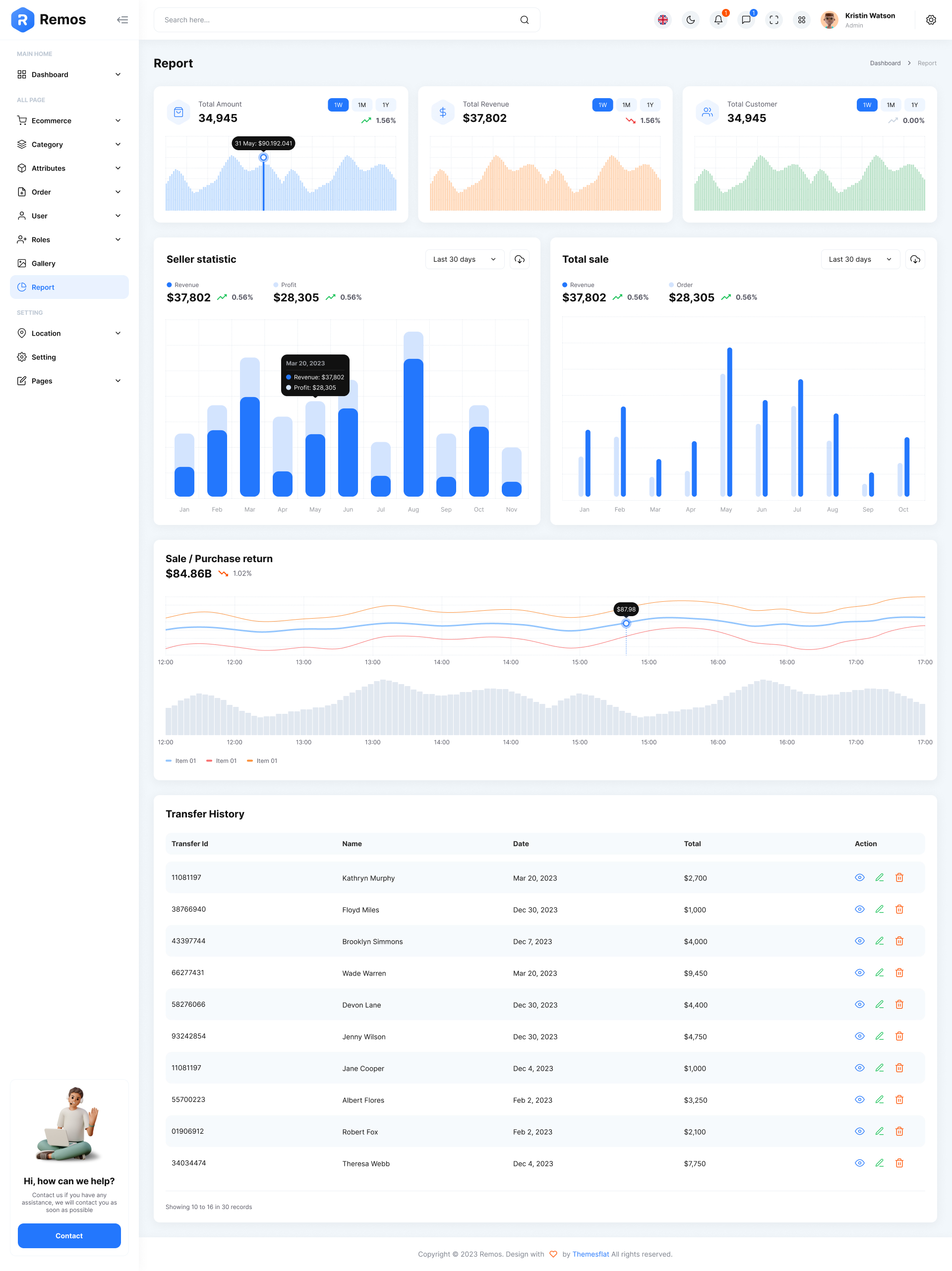Navigate to Dashboard via the breadcrumb
952x1271 pixels.
click(886, 63)
